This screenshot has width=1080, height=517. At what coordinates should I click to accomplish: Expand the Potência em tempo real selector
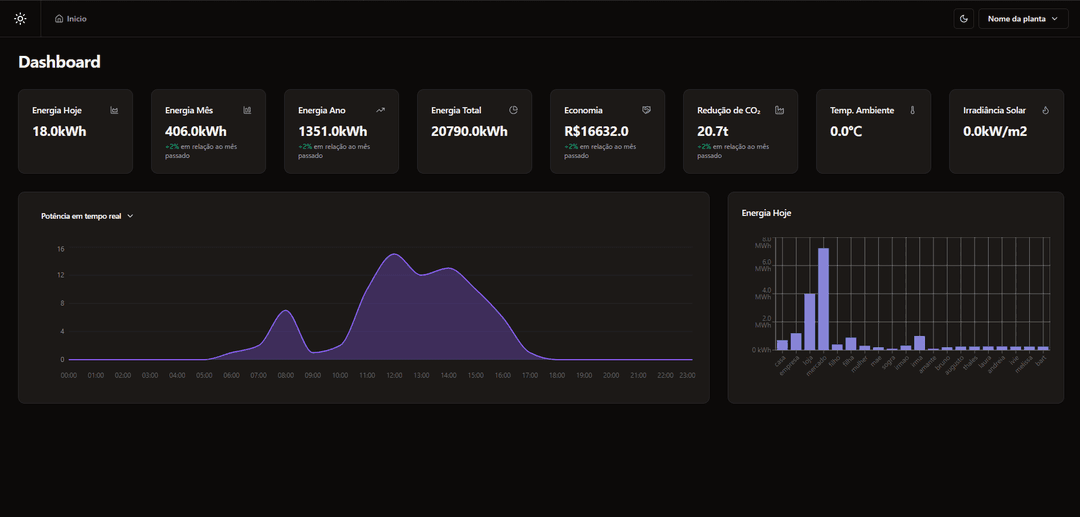pyautogui.click(x=87, y=216)
